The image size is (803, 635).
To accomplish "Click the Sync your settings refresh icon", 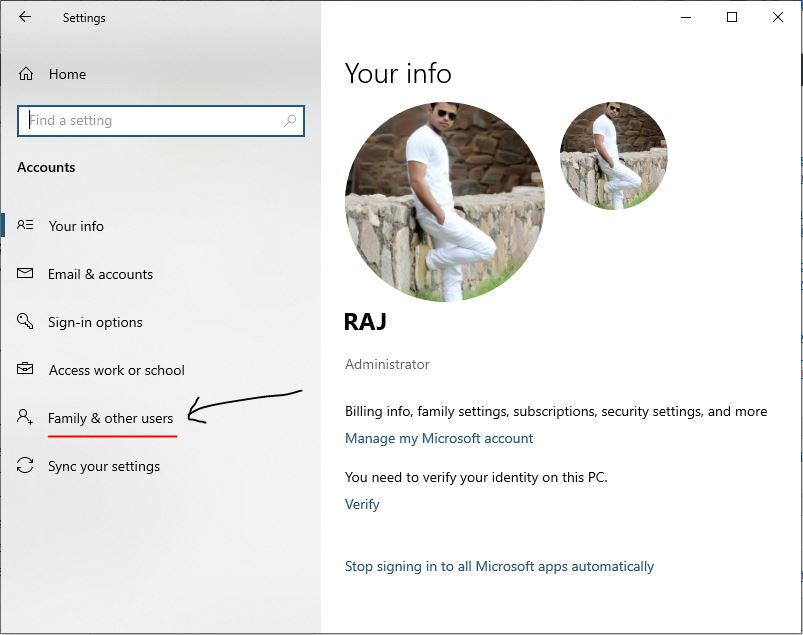I will 24,465.
